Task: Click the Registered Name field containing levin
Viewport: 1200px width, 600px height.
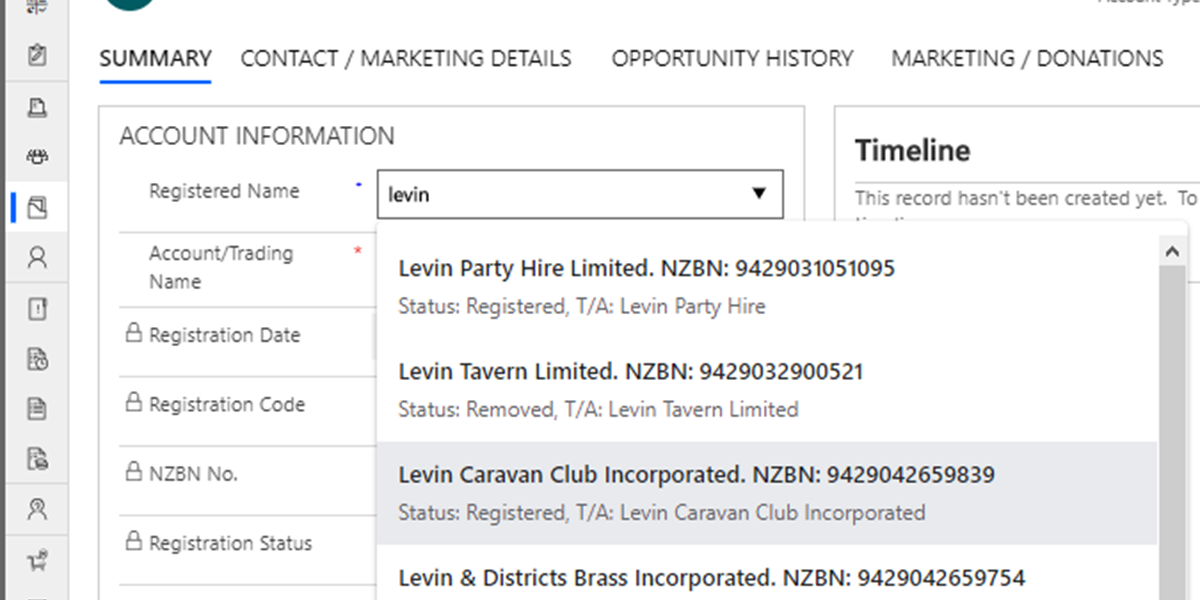Action: coord(580,194)
